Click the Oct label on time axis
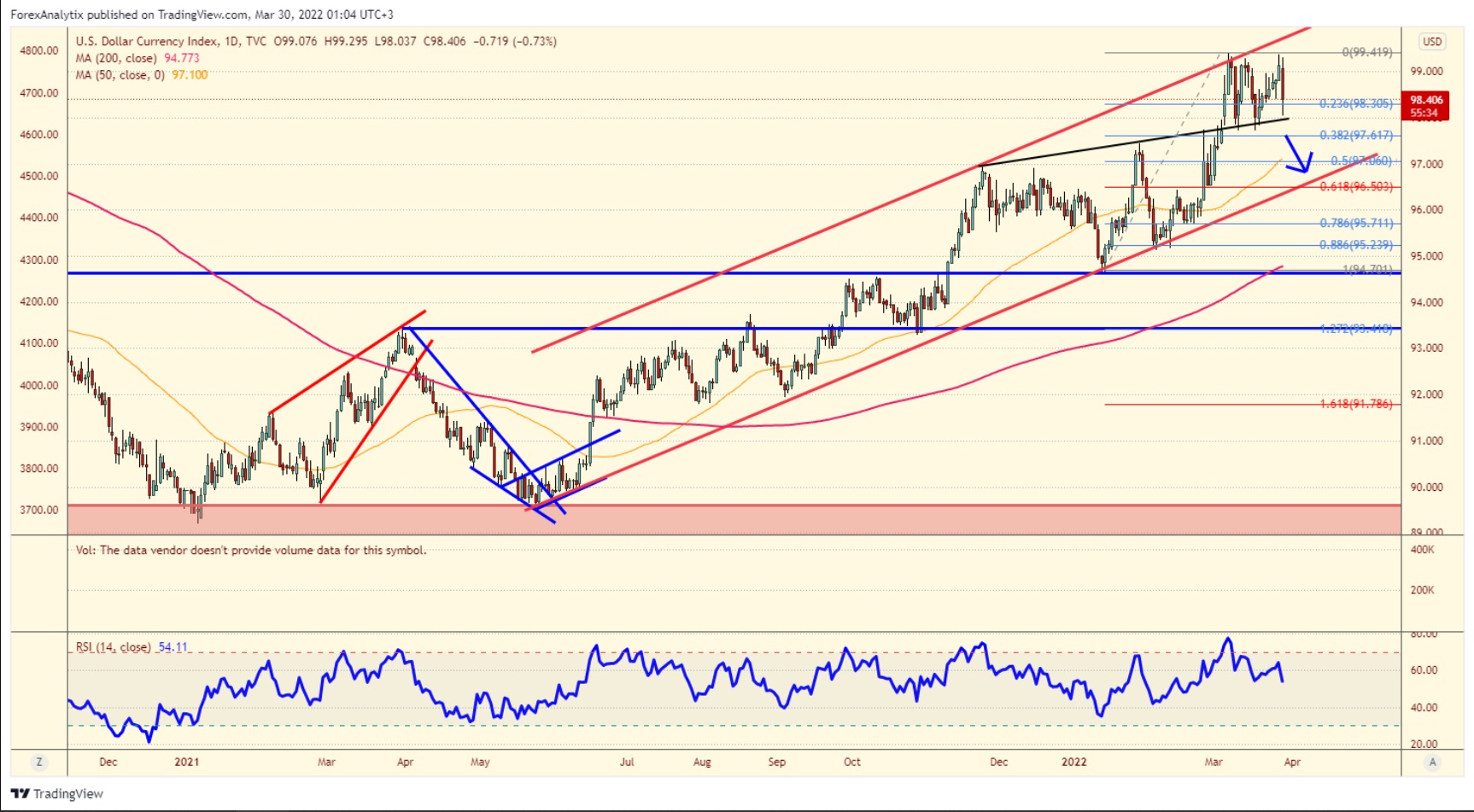The image size is (1474, 812). (852, 762)
